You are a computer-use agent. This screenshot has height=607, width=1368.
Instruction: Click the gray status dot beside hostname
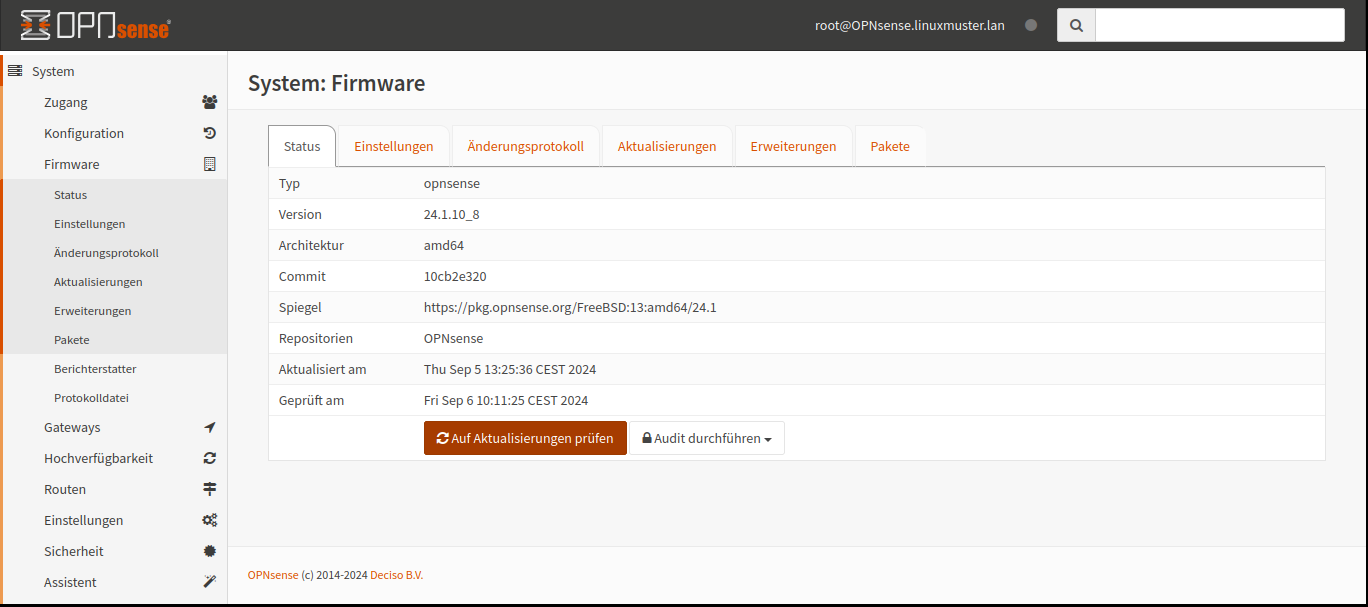[x=1031, y=26]
